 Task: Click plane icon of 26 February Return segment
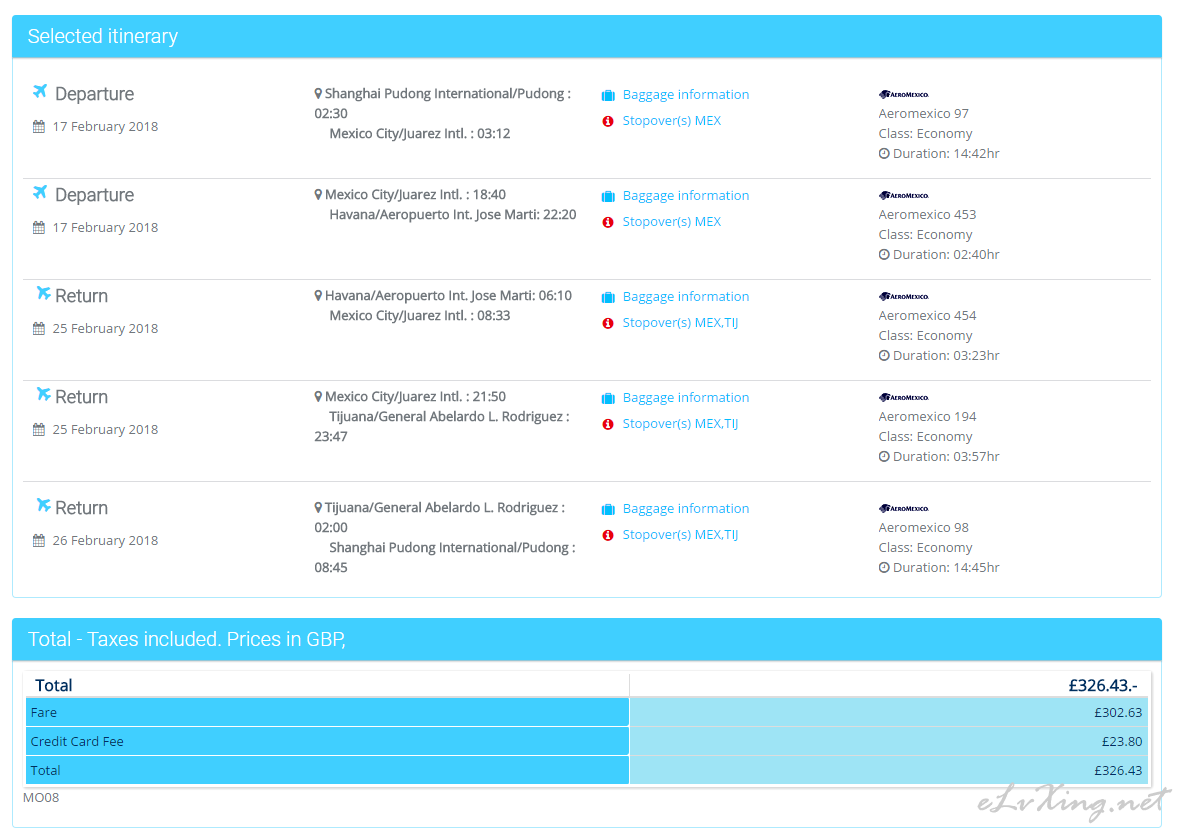pos(44,505)
